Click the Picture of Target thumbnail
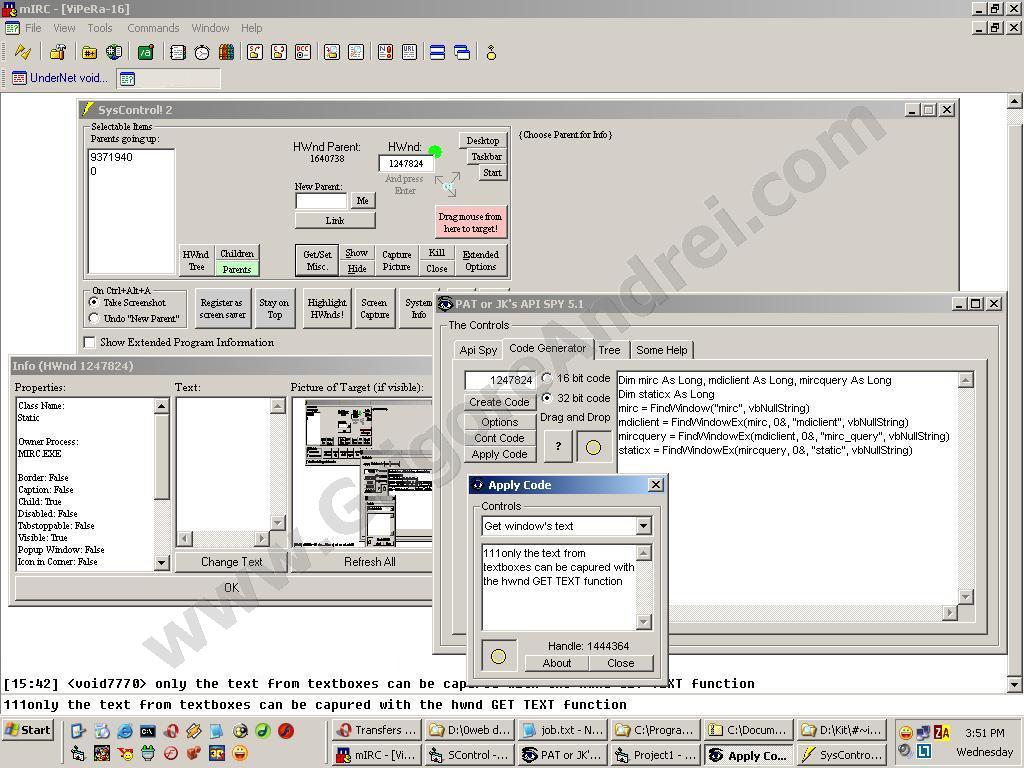Image resolution: width=1024 pixels, height=768 pixels. coord(362,473)
